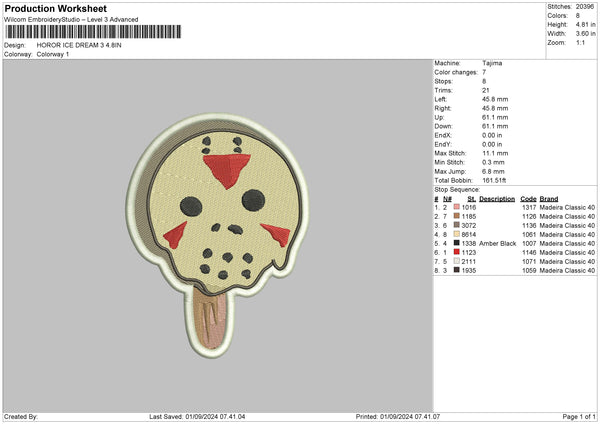Click the Amber Black 1338 color swatch
The height and width of the screenshot is (424, 600).
[457, 243]
